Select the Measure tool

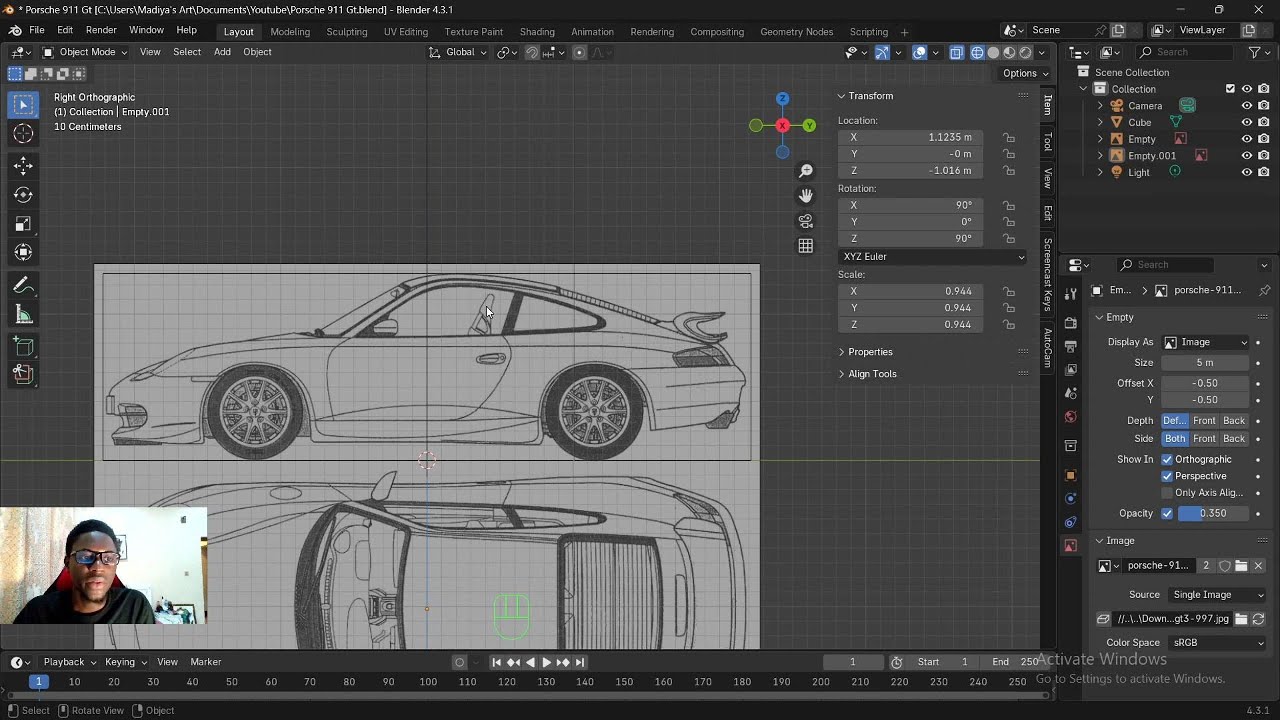(x=23, y=316)
